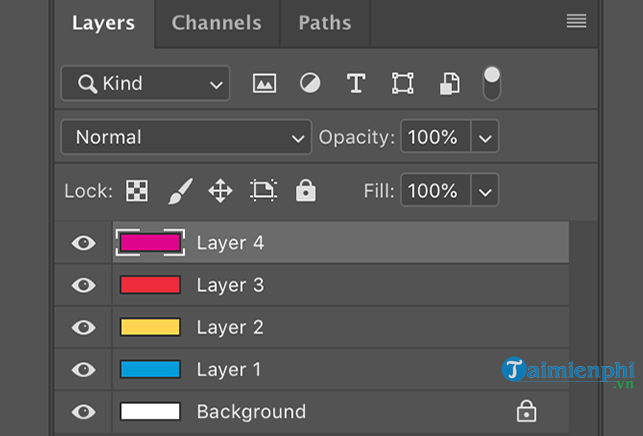Select the Layer 1 name
Screen dimensions: 643x436
228,370
